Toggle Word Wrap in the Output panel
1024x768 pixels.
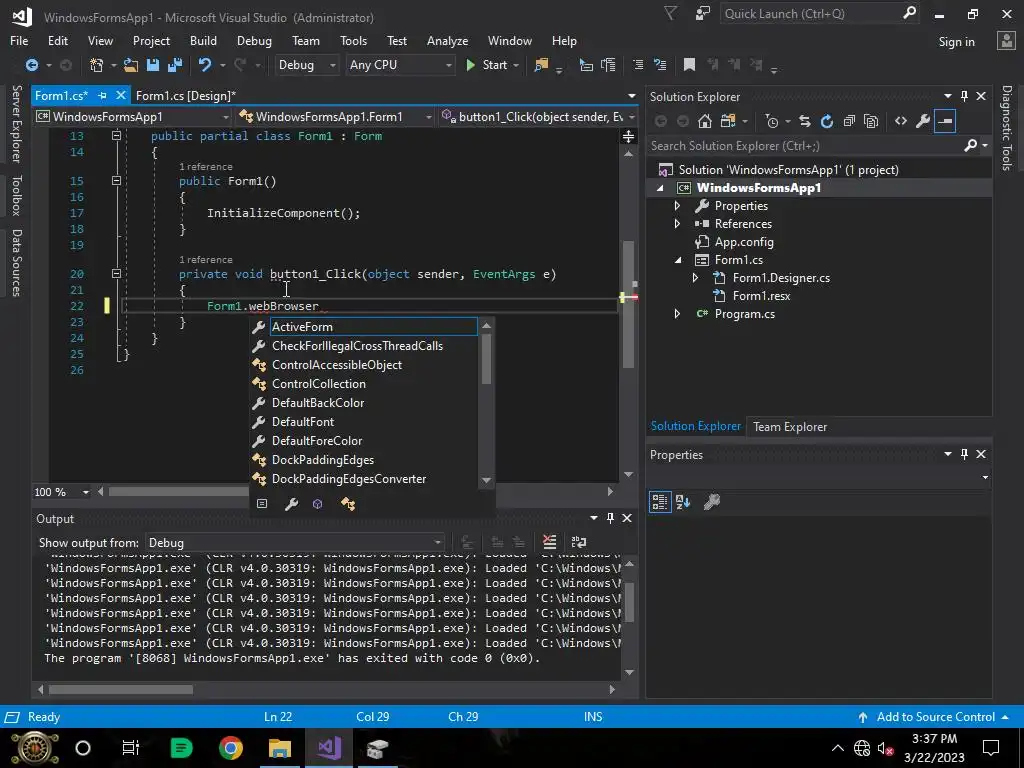tap(579, 542)
